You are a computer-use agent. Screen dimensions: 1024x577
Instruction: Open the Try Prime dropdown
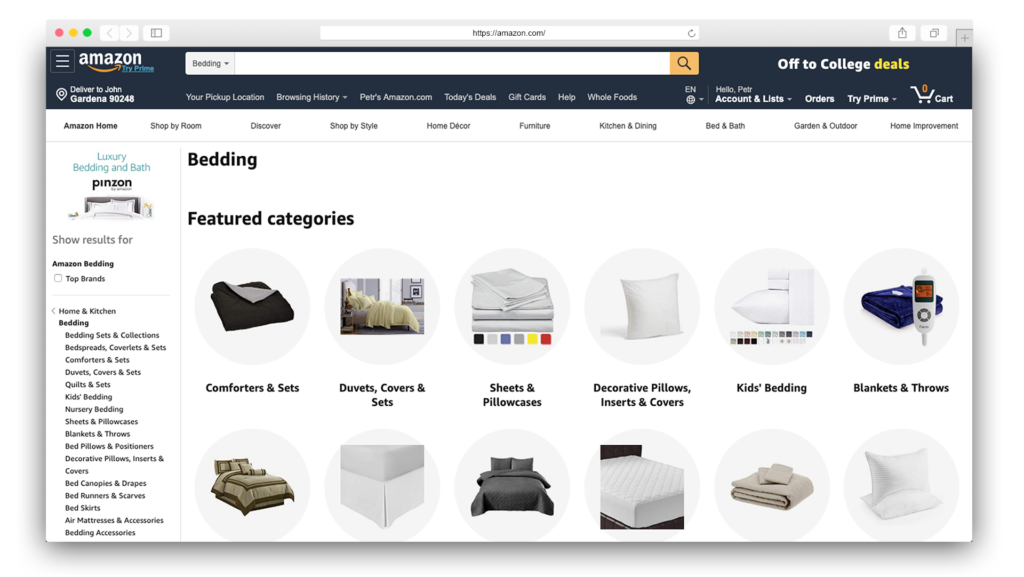click(872, 99)
